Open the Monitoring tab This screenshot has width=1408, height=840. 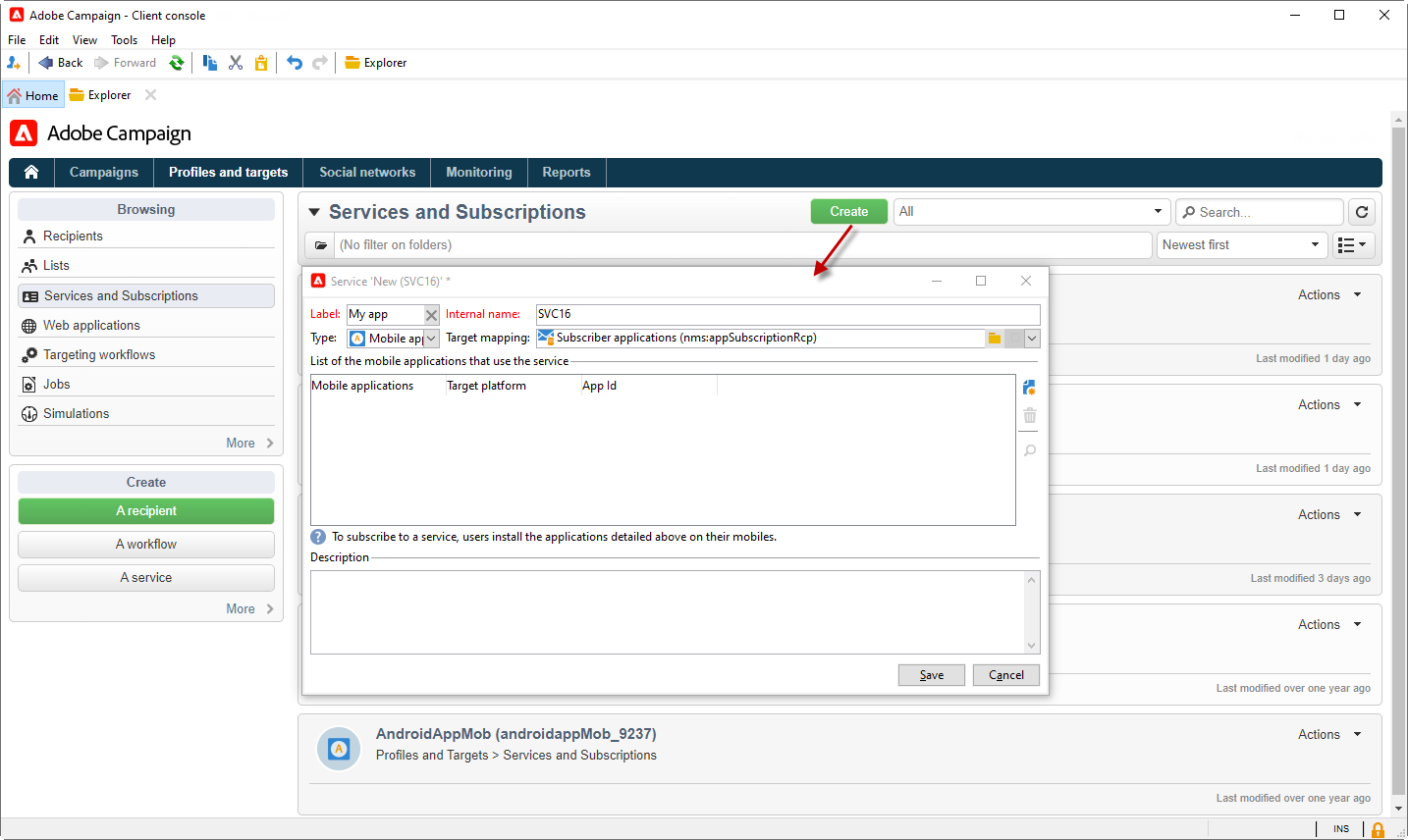tap(479, 172)
